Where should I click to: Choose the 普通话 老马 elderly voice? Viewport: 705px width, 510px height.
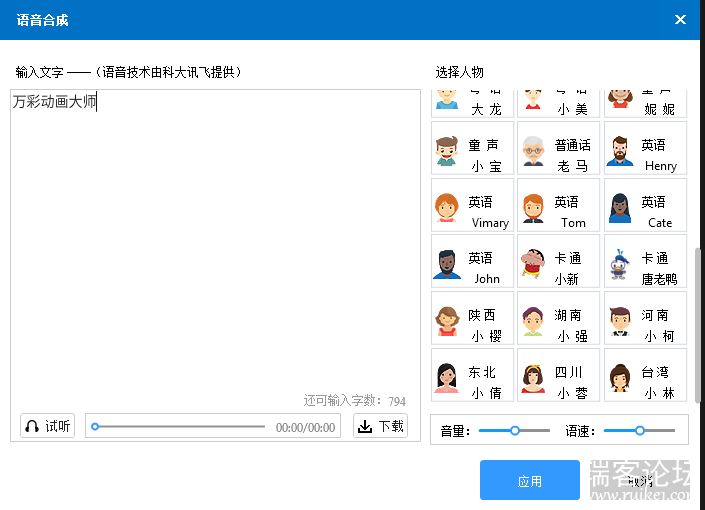click(558, 148)
